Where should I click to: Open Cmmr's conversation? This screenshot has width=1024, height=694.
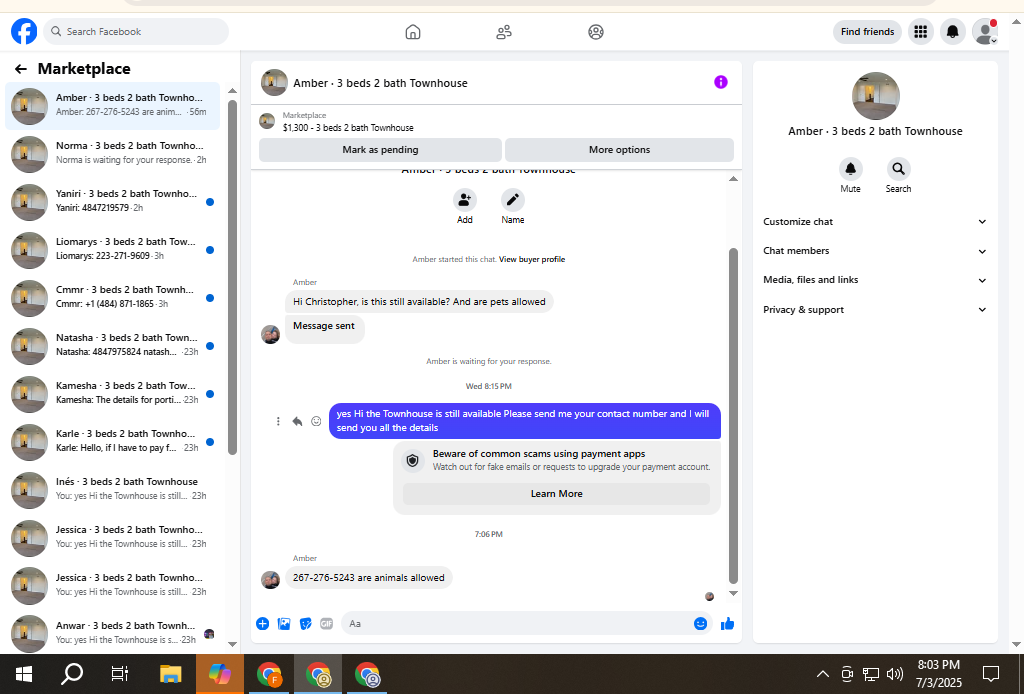(112, 298)
